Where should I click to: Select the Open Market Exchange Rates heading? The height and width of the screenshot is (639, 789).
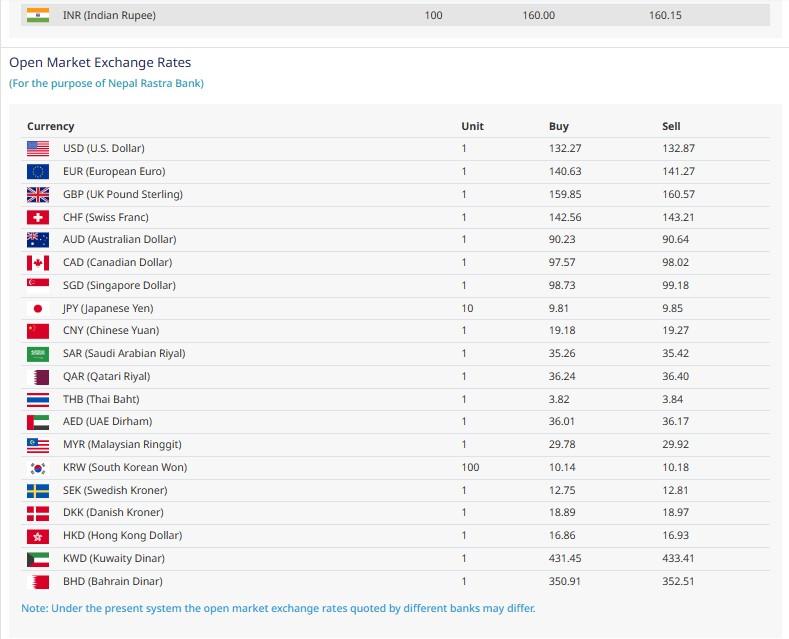point(100,63)
